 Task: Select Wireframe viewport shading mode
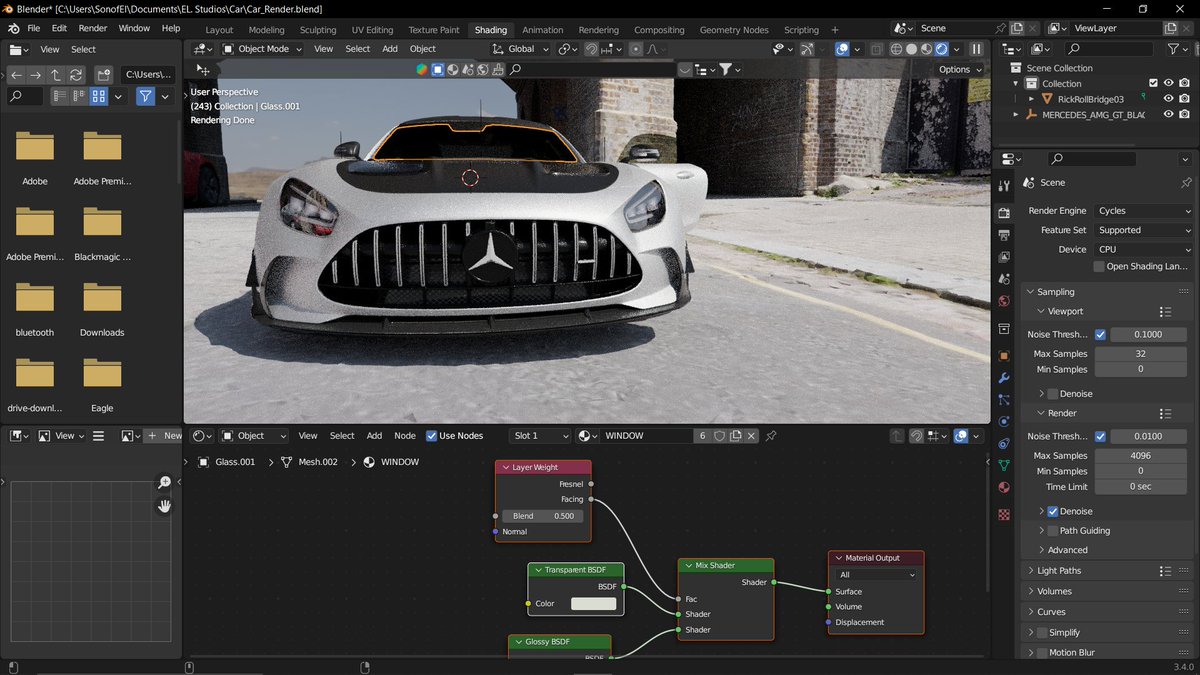coord(896,48)
